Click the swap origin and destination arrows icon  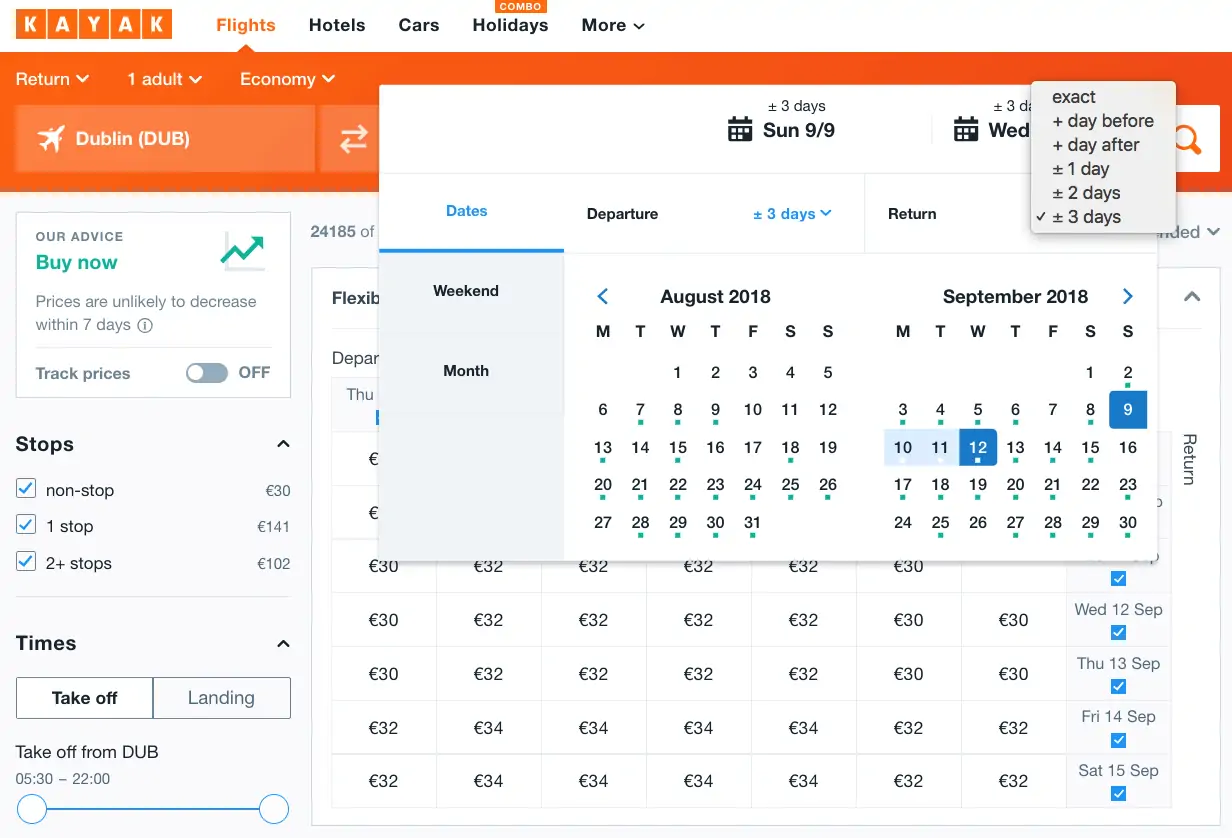coord(354,139)
